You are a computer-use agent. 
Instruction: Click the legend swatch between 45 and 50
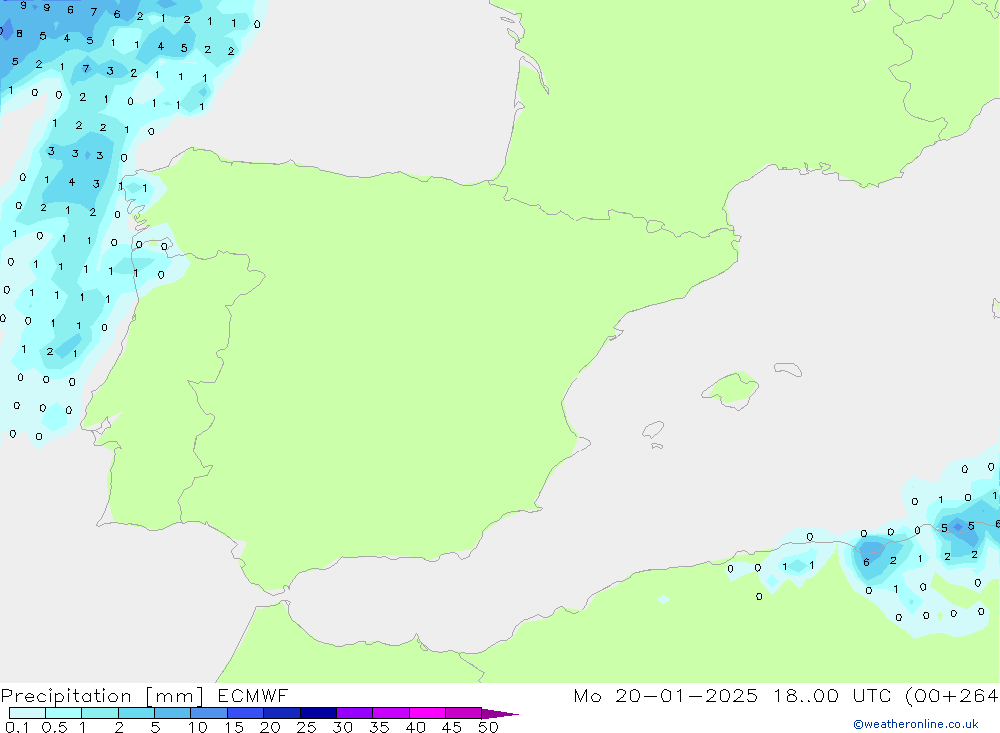coord(463,713)
